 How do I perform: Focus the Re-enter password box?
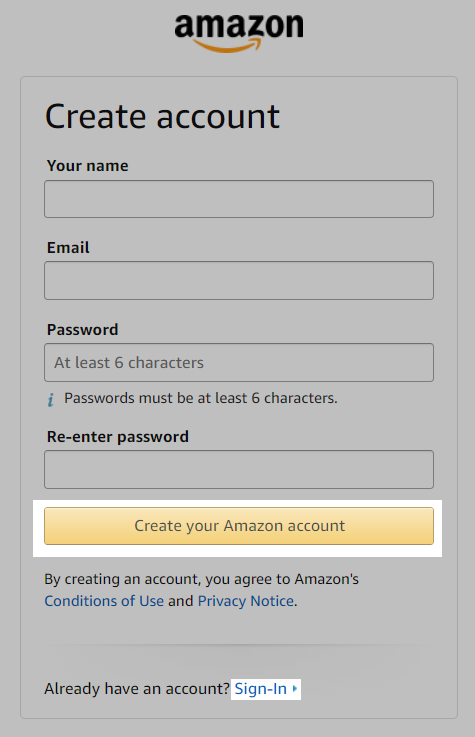(239, 470)
